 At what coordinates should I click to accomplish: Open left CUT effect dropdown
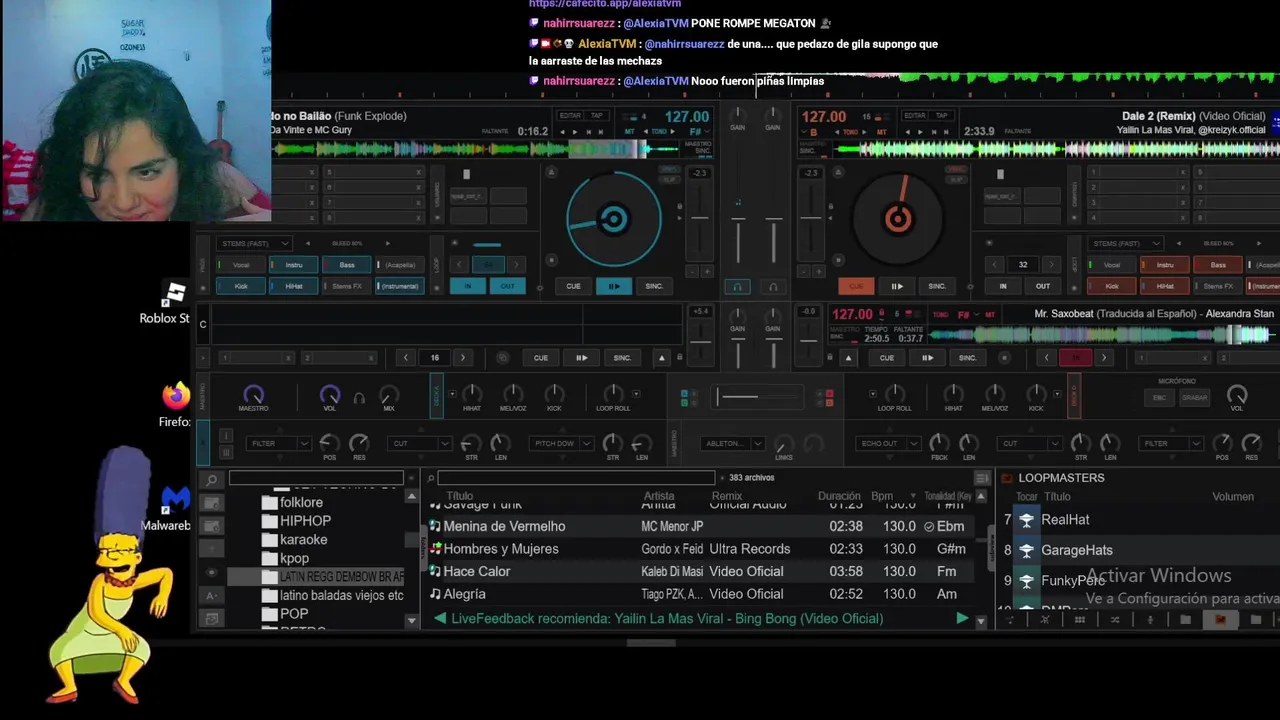tap(421, 443)
